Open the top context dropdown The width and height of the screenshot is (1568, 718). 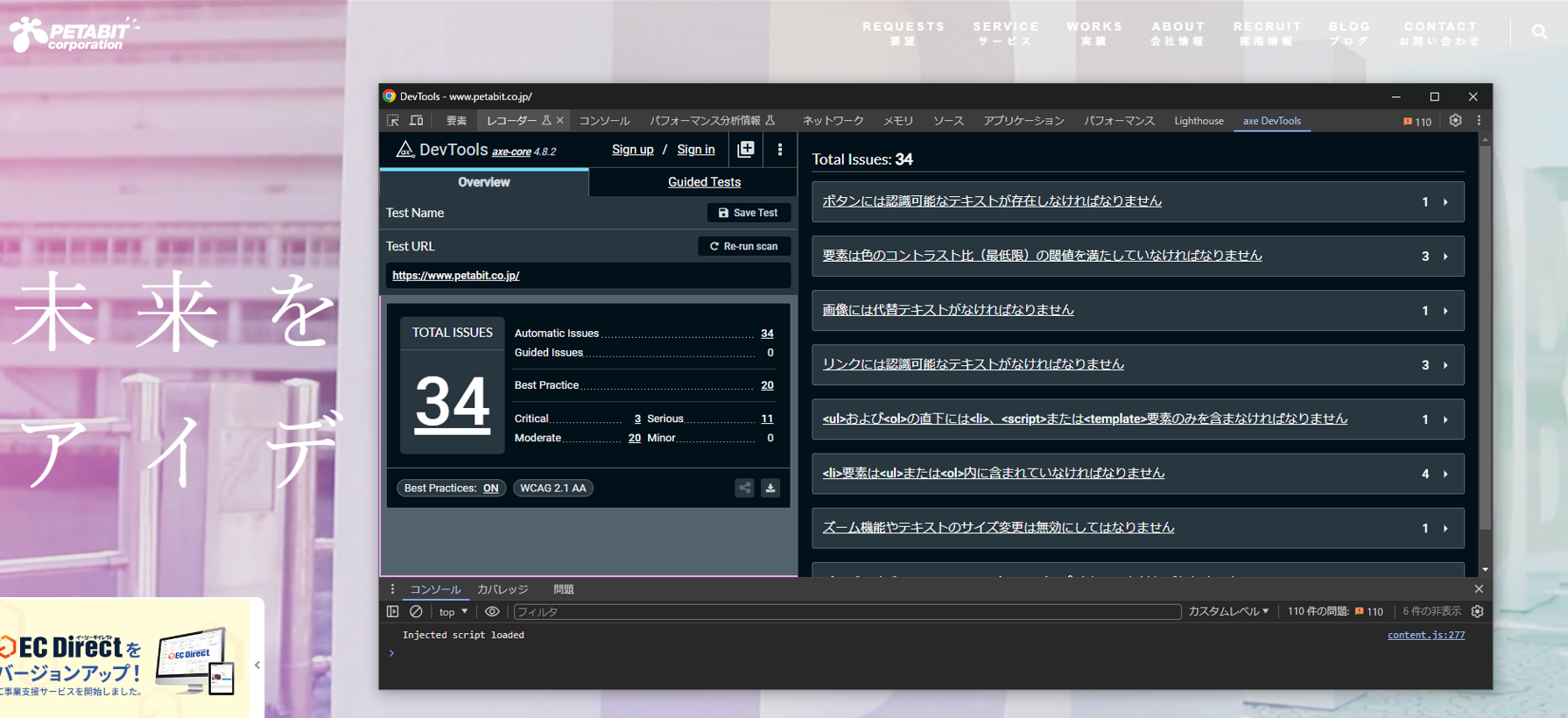pos(454,612)
